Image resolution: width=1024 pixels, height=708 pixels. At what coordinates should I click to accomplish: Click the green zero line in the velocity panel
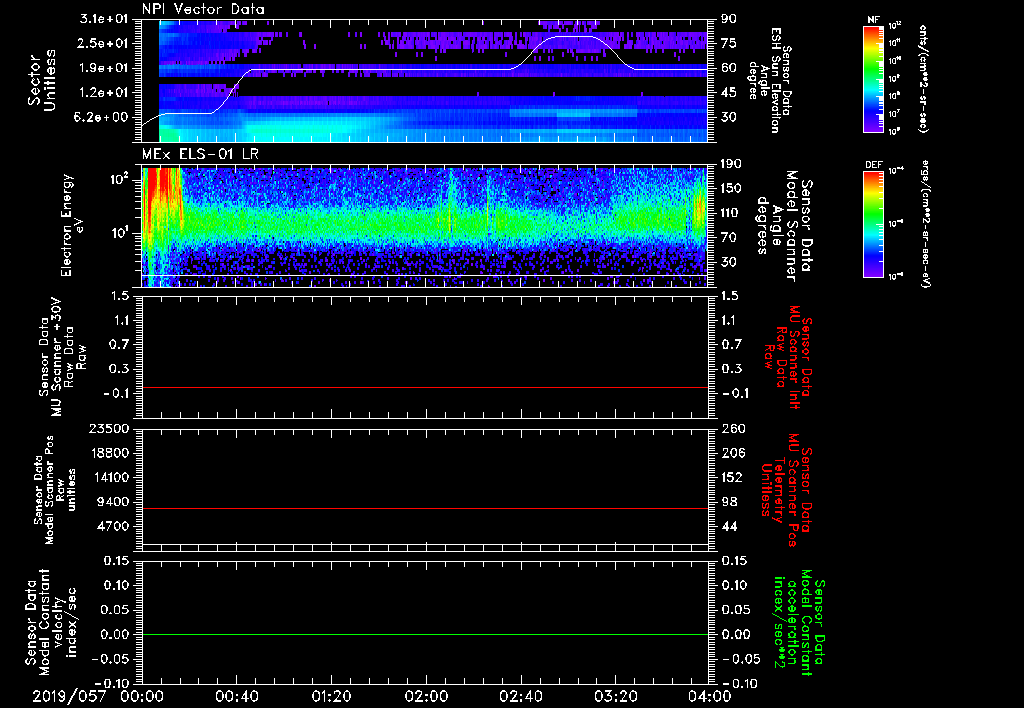click(x=425, y=634)
